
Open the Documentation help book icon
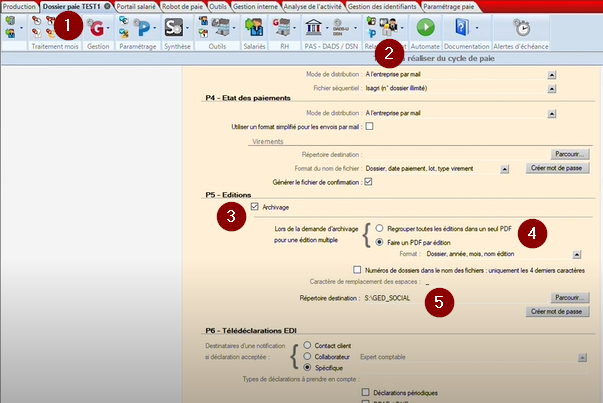tap(462, 27)
